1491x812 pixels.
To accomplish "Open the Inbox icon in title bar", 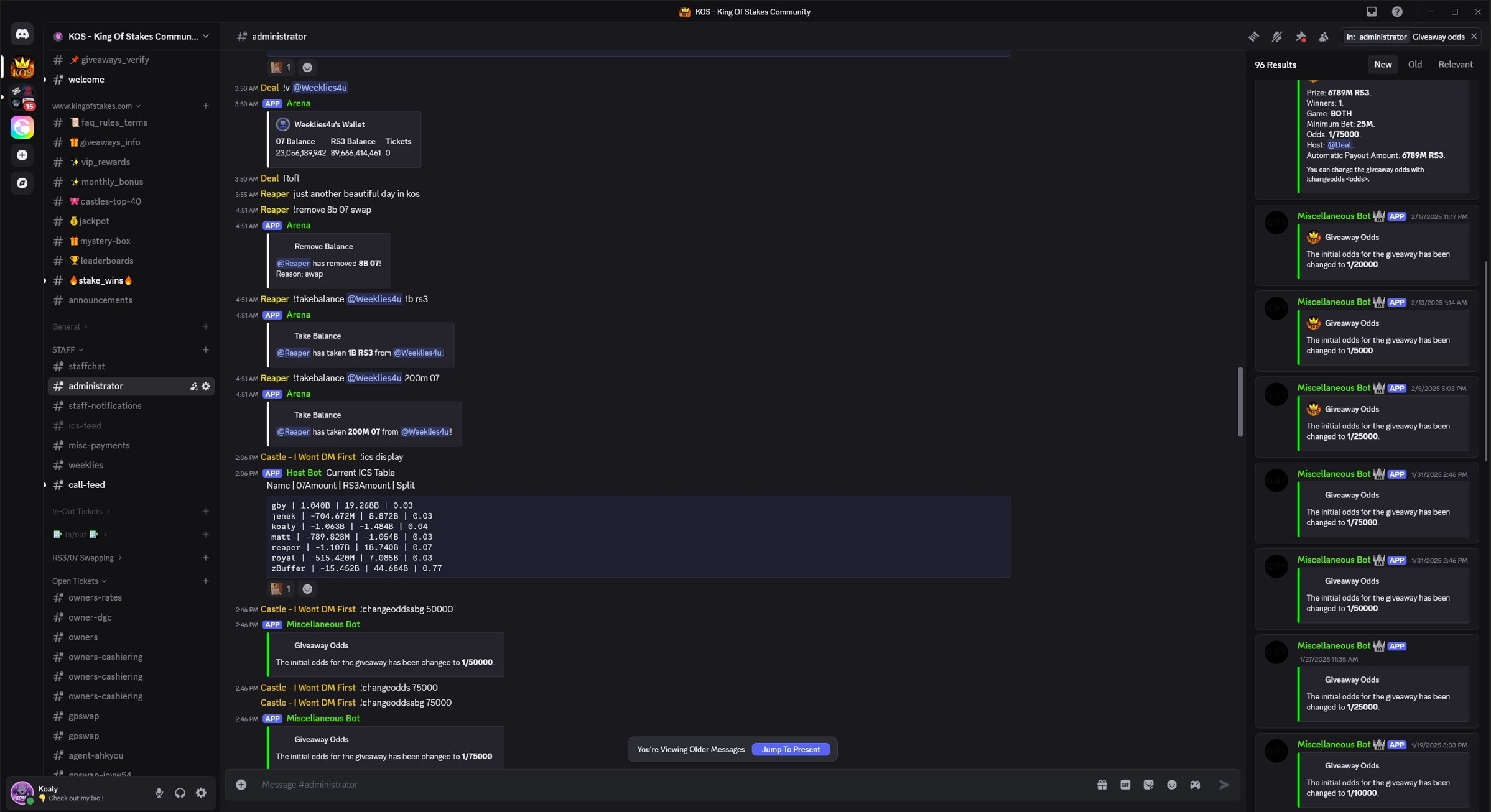I will pos(1372,12).
